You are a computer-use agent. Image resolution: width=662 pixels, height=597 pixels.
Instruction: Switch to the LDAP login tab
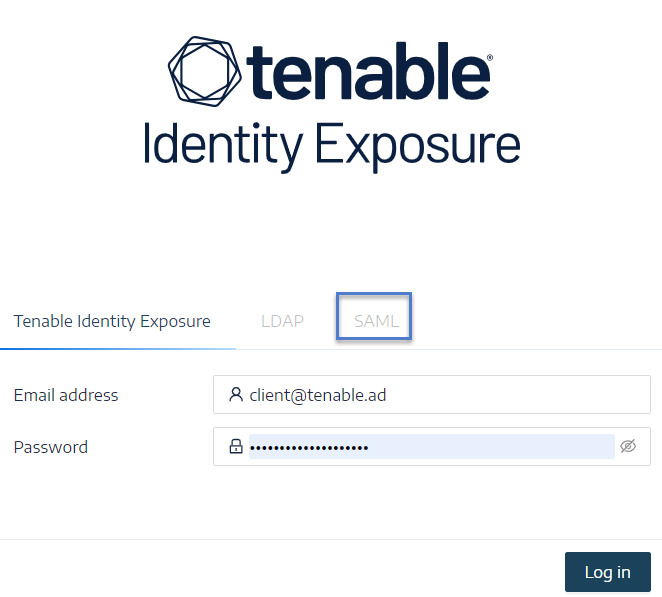[282, 321]
